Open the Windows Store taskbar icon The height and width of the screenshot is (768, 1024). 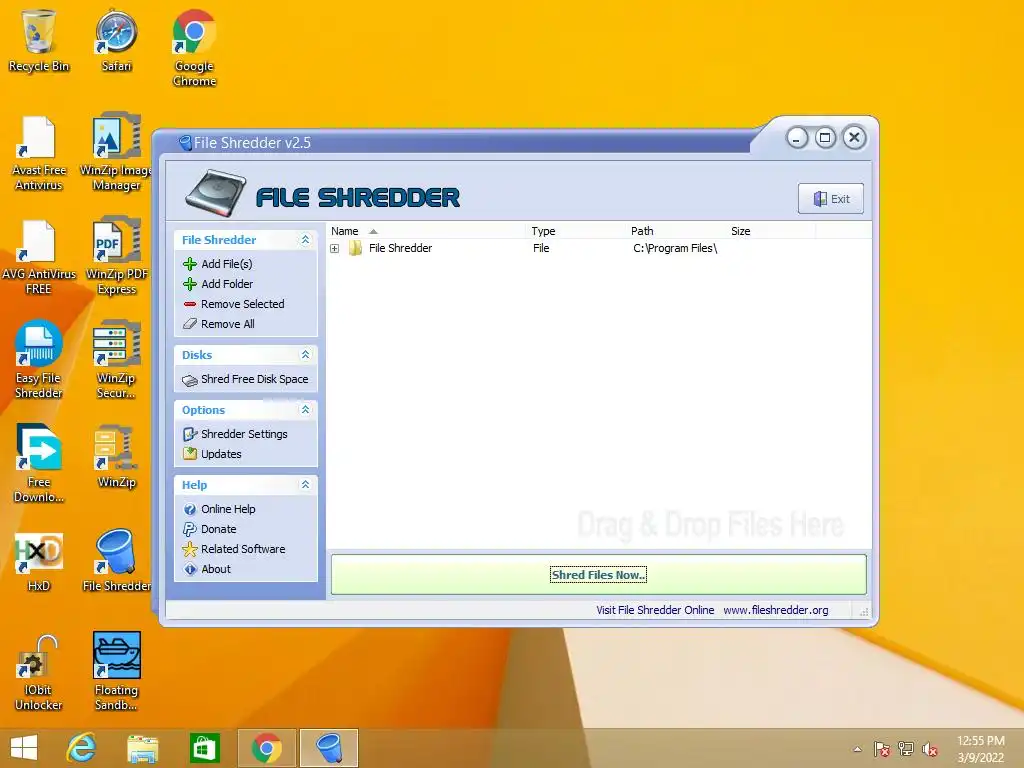tap(204, 748)
